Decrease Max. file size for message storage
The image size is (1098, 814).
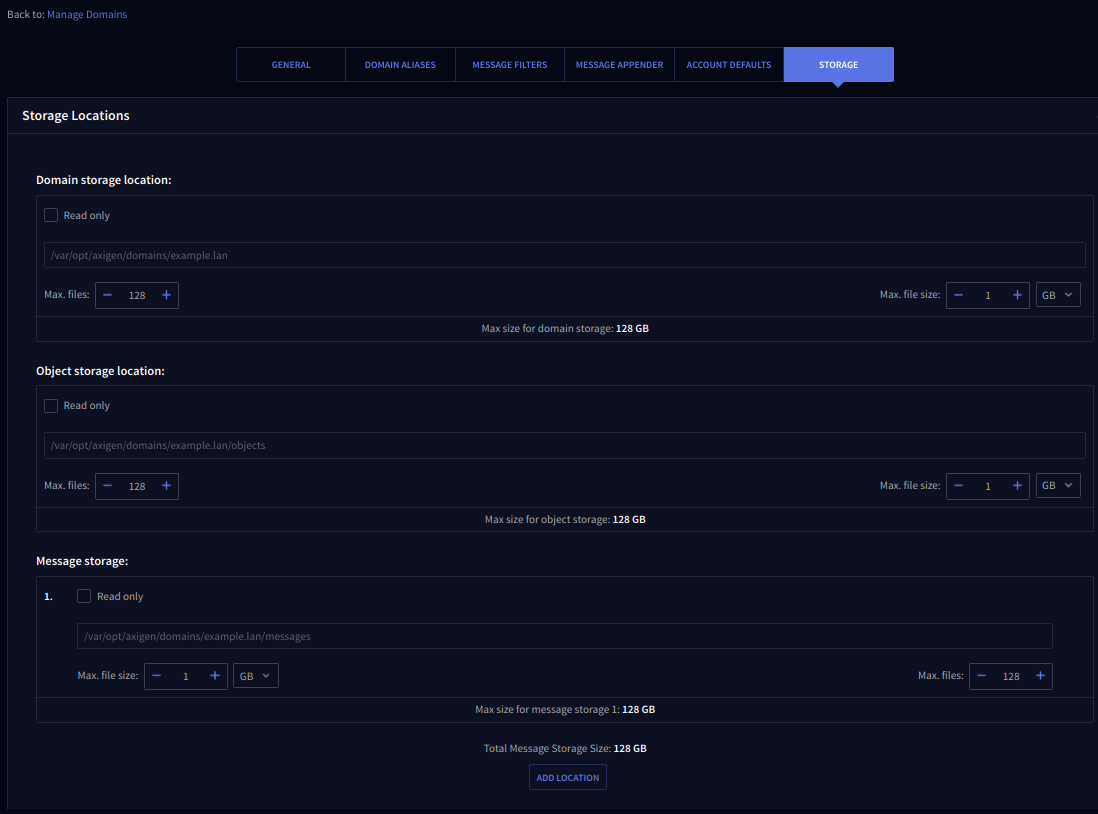[x=157, y=676]
